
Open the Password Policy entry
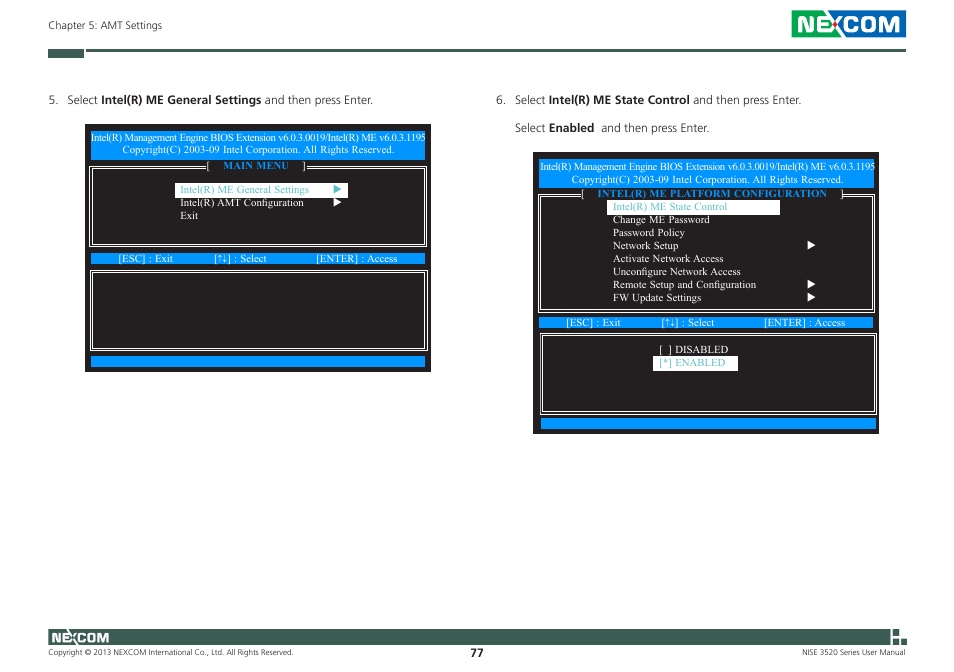click(649, 232)
